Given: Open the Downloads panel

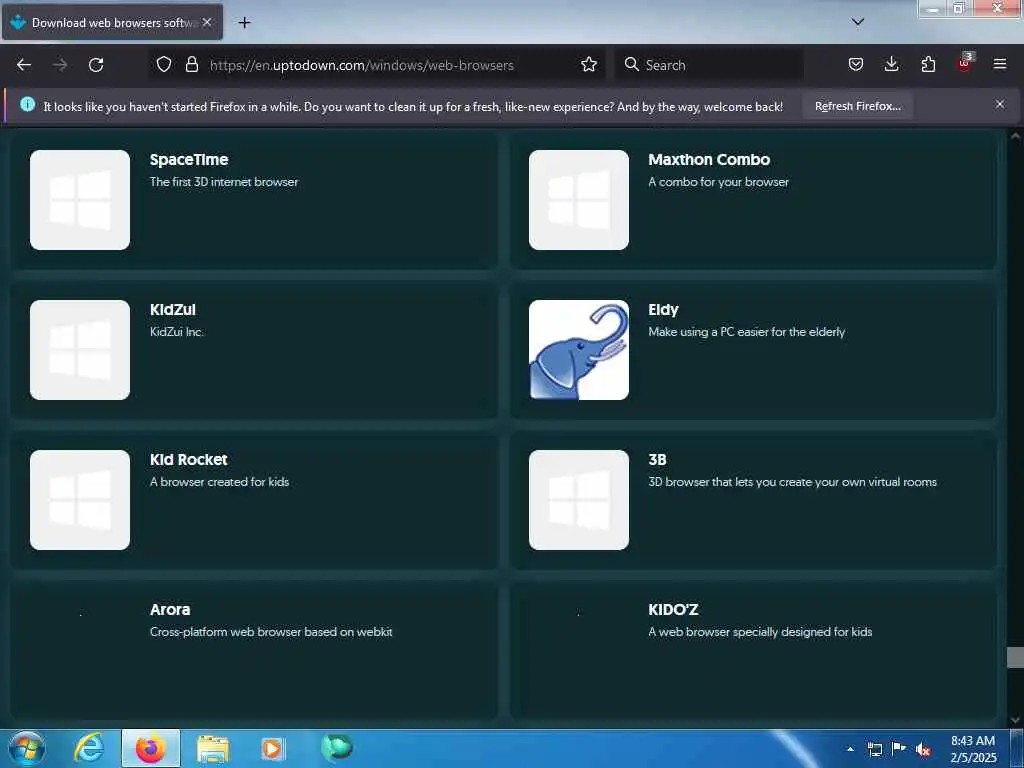Looking at the screenshot, I should (891, 64).
